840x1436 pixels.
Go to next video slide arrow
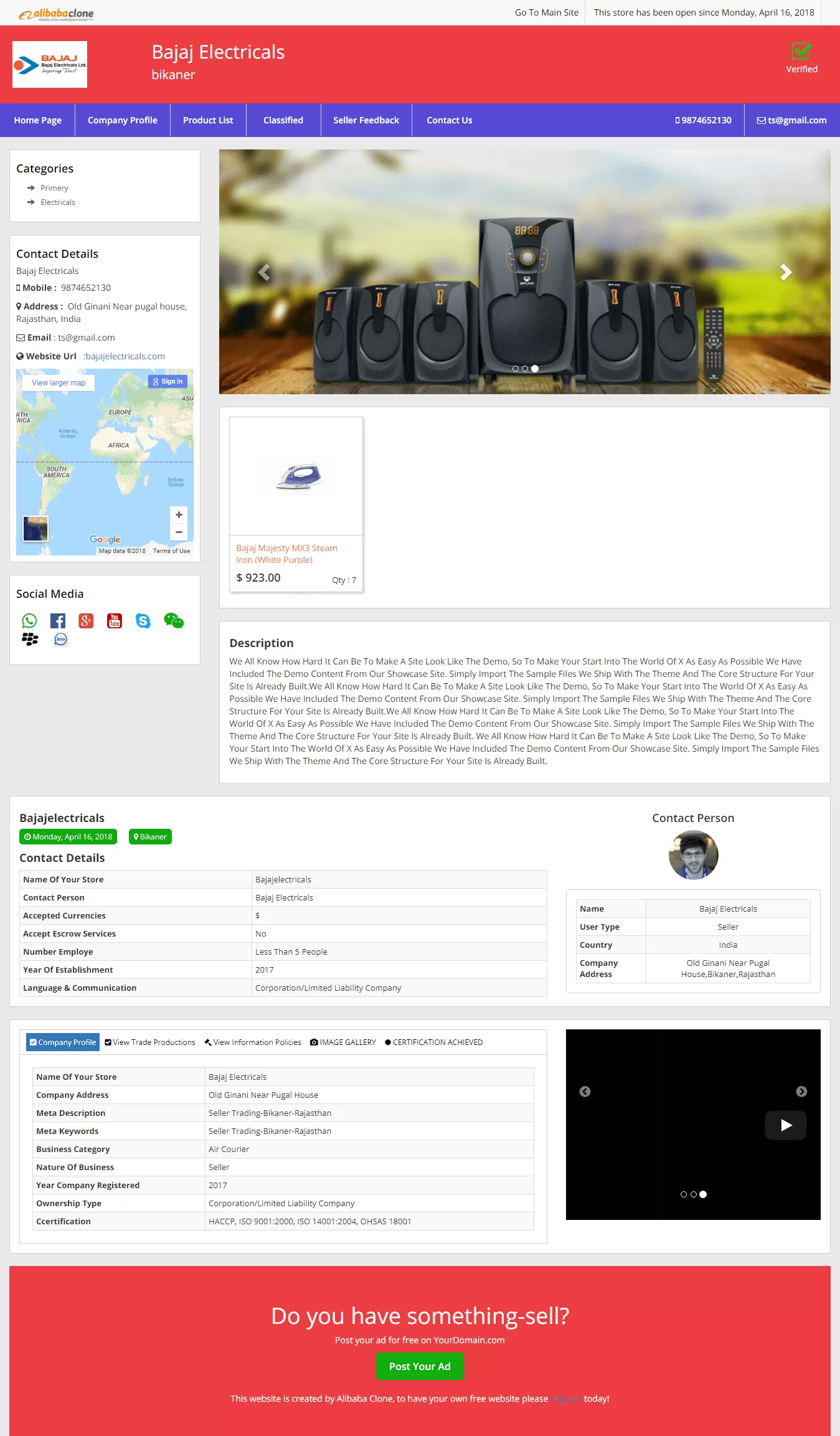click(x=801, y=1092)
